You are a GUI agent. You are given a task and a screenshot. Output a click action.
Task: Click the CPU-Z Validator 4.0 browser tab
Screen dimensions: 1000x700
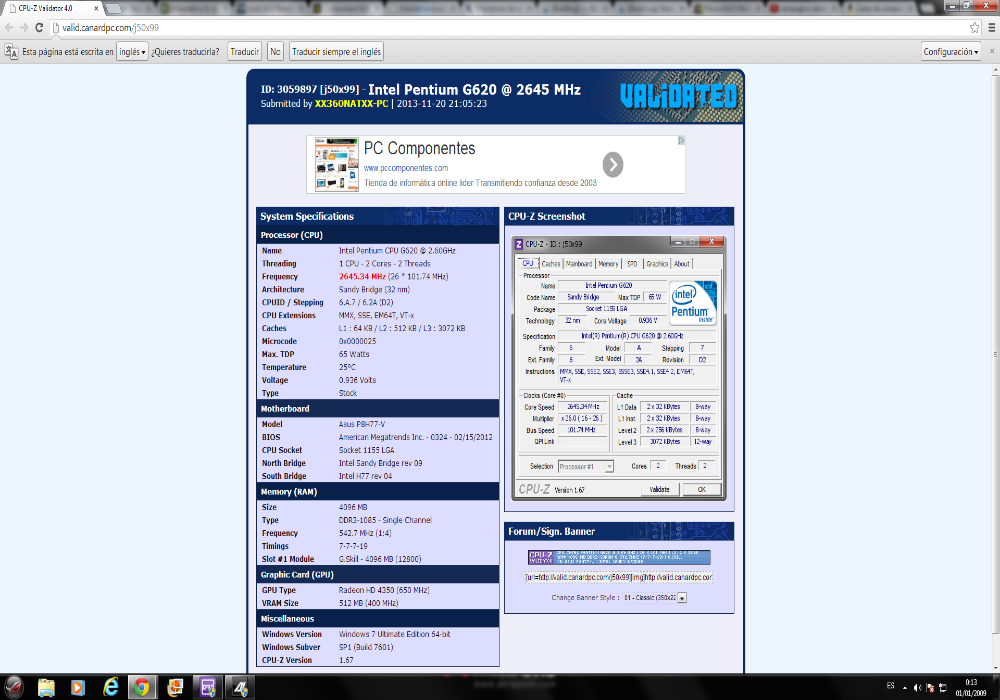tap(51, 8)
